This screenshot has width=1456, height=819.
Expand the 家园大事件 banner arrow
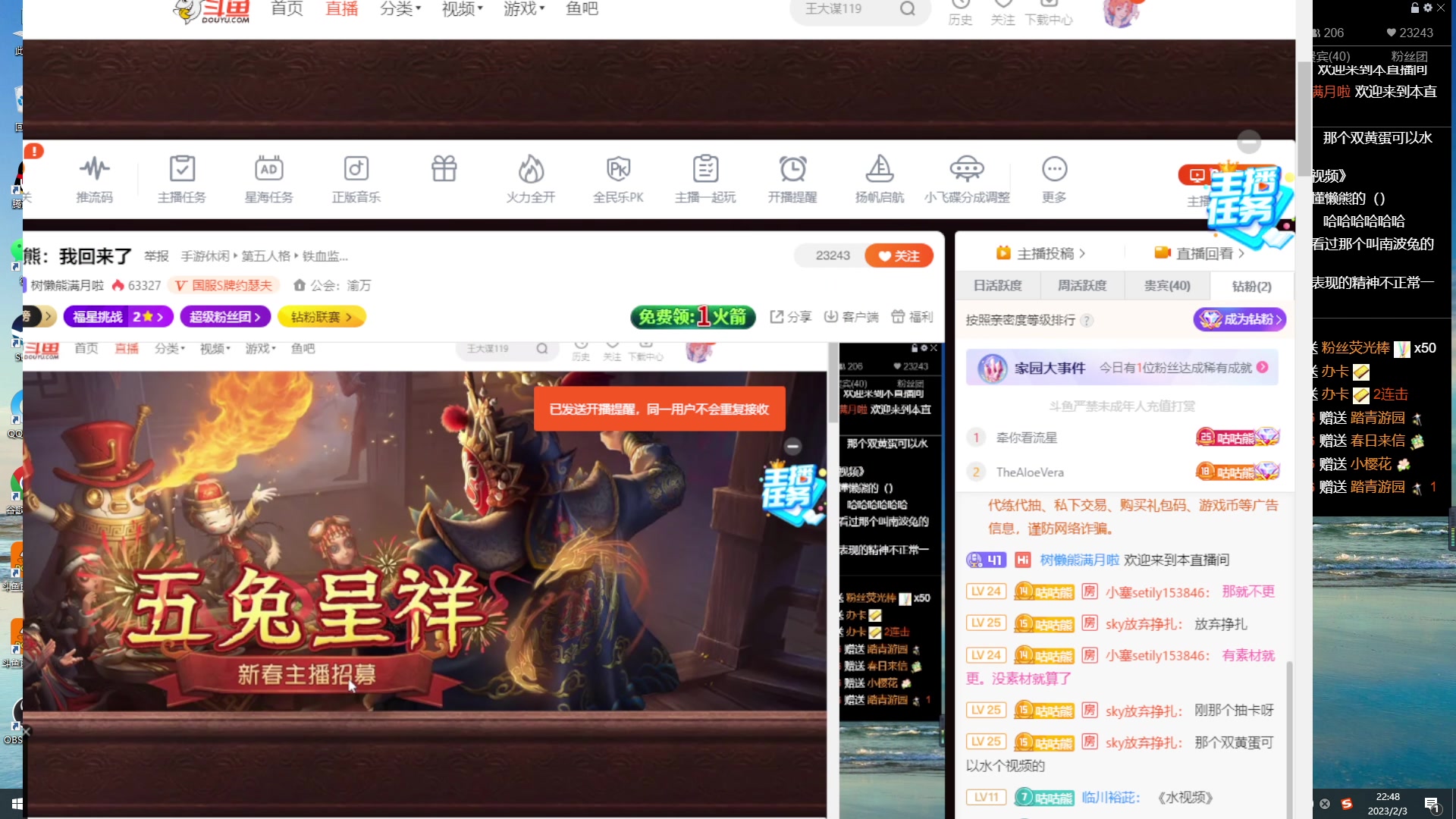[x=1262, y=367]
